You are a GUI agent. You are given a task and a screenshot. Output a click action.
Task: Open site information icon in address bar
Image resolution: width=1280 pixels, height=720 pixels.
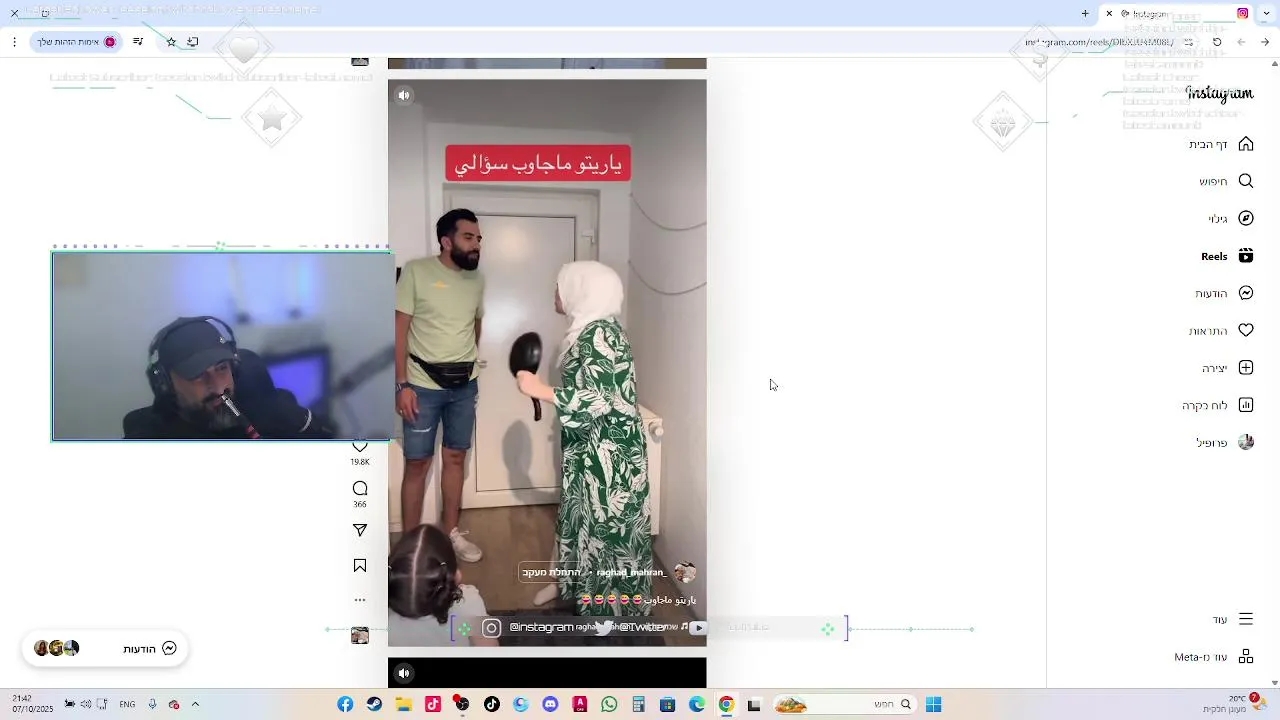click(x=1188, y=42)
